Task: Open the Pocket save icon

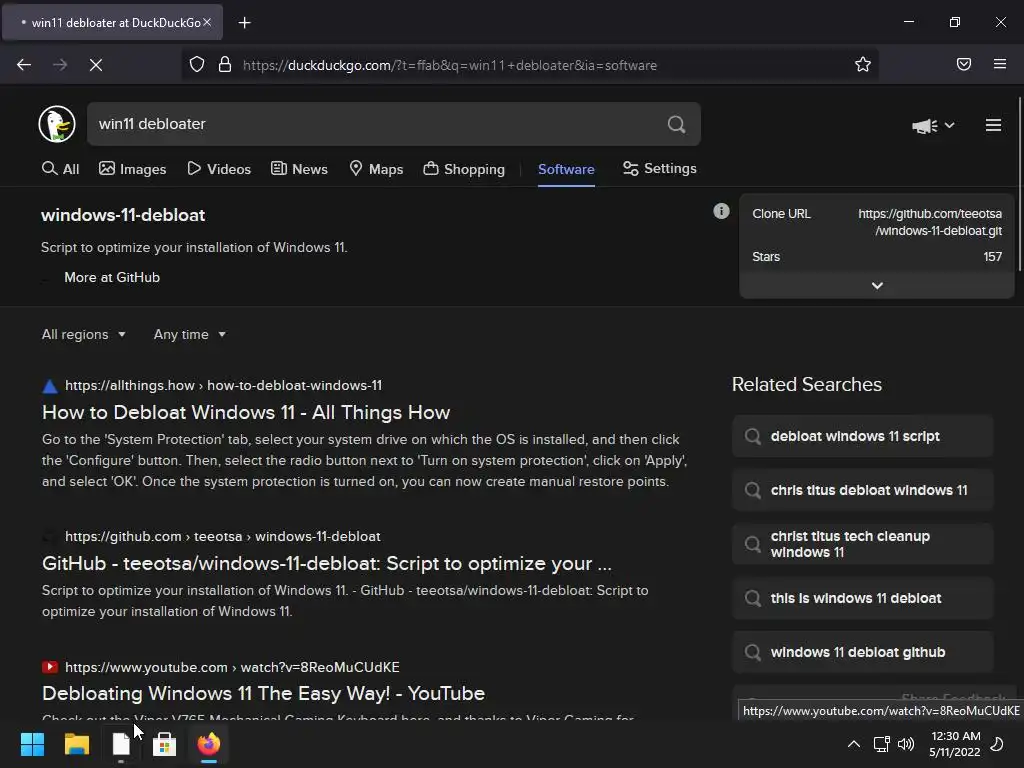Action: 964,64
